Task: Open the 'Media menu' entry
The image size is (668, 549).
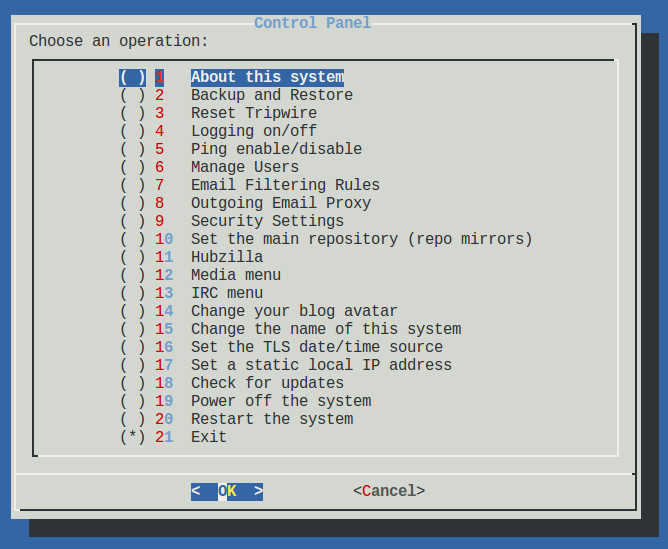Action: pyautogui.click(x=236, y=275)
